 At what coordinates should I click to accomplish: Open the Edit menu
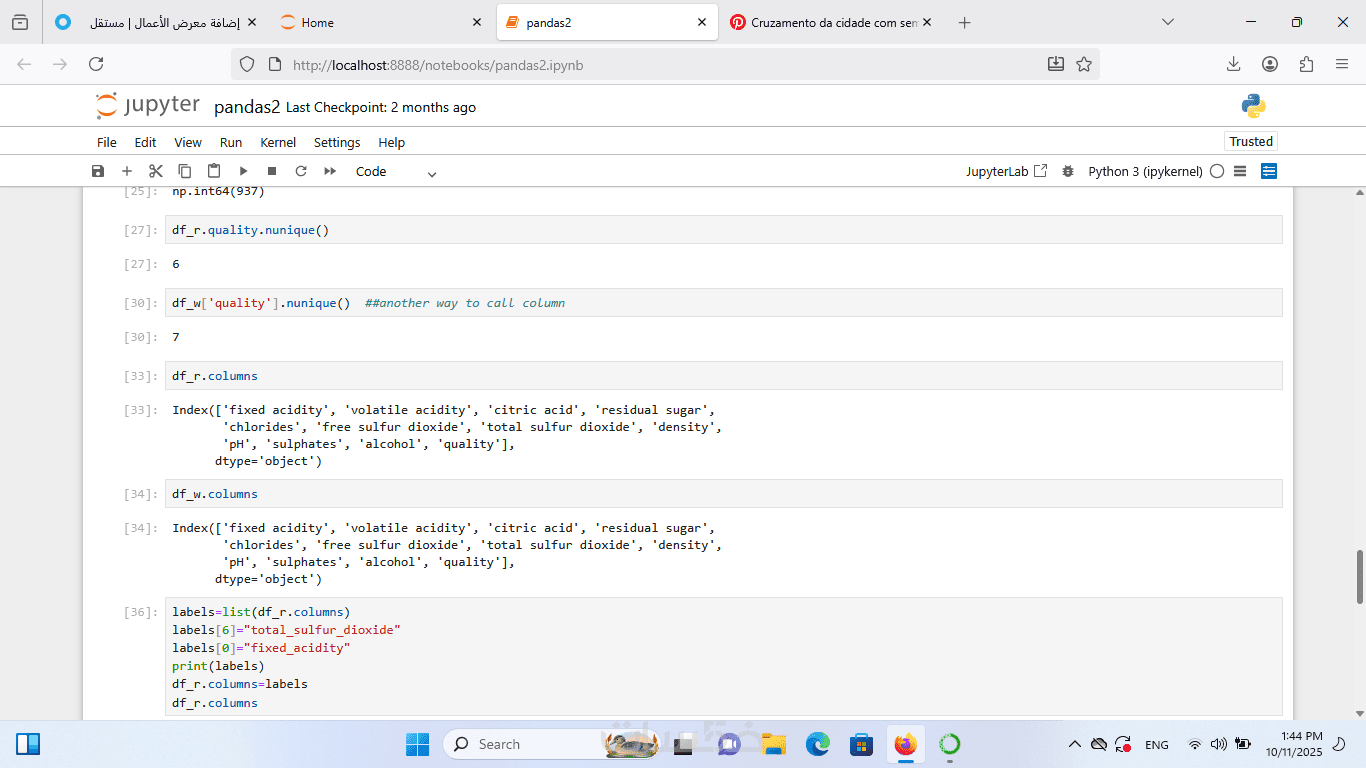click(x=146, y=142)
